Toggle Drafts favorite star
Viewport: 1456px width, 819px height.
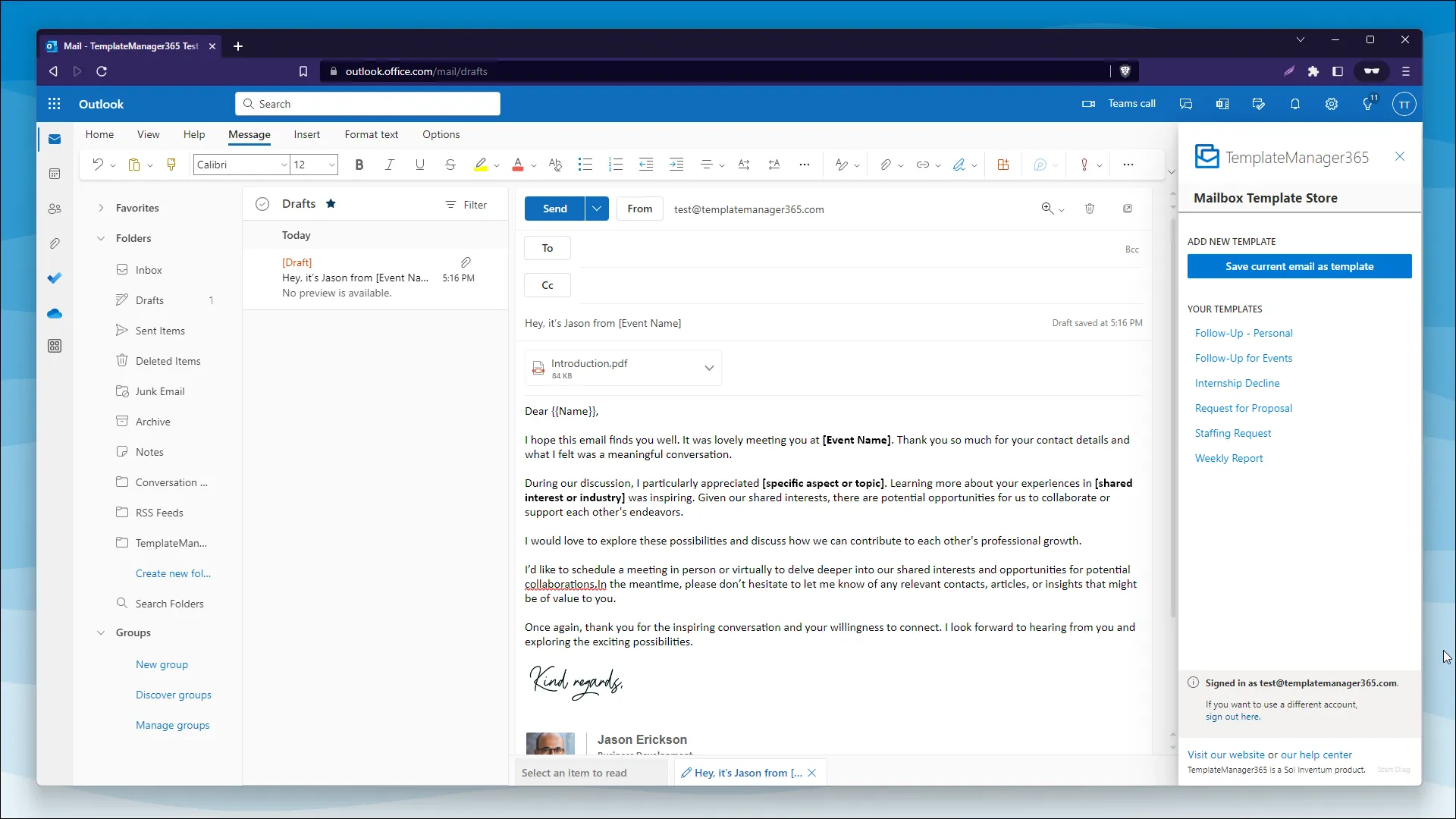coord(331,204)
